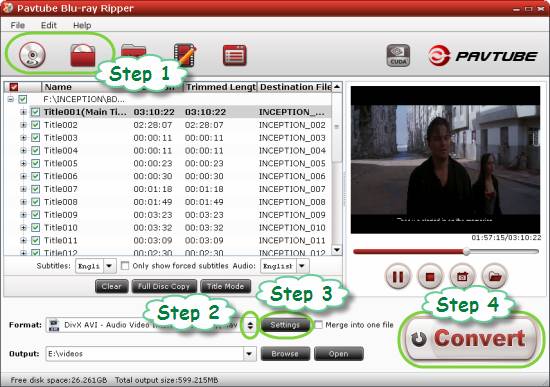Expand the Title009 tree node
The width and height of the screenshot is (550, 387).
click(24, 215)
